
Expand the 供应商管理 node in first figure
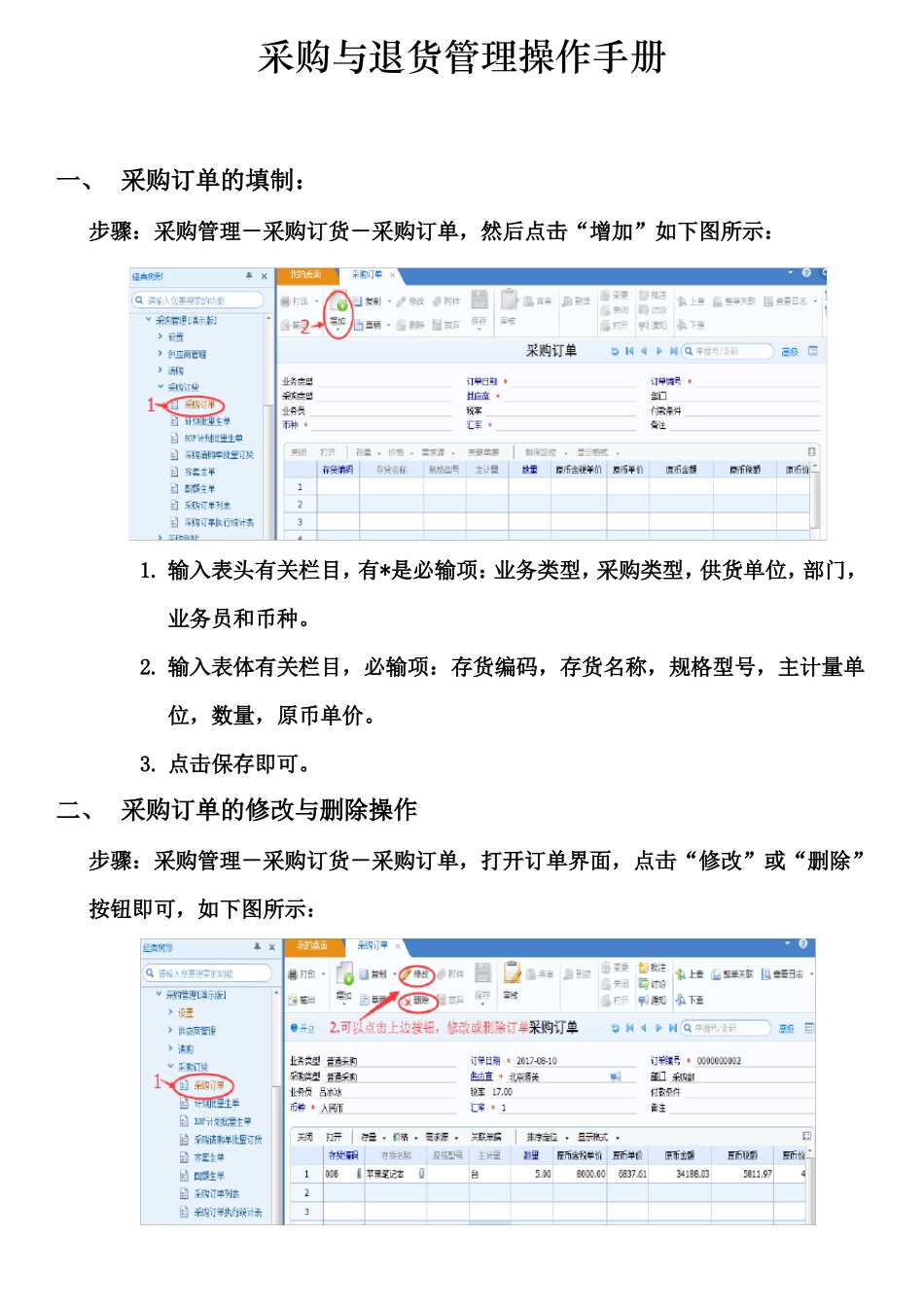160,354
